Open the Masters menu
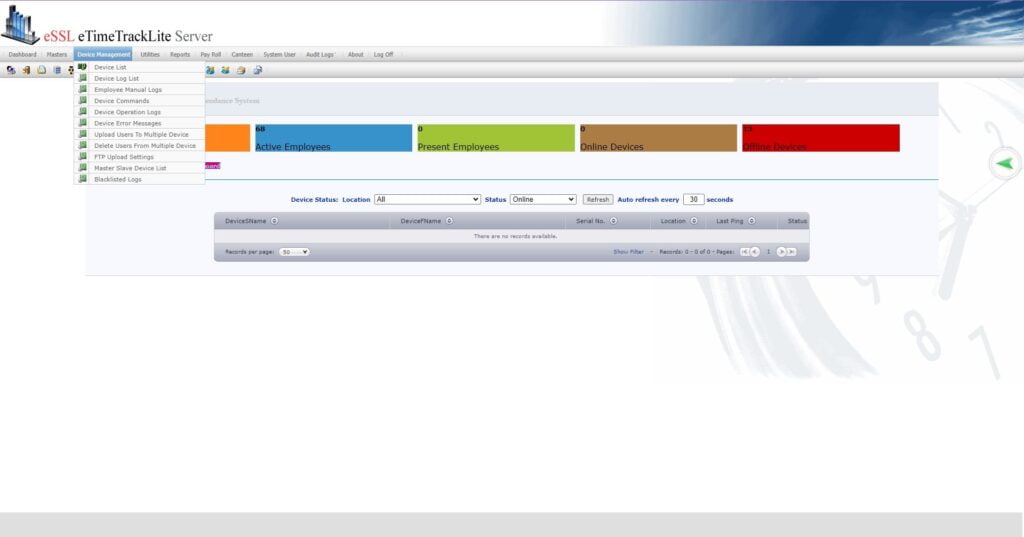1024x537 pixels. 57,54
